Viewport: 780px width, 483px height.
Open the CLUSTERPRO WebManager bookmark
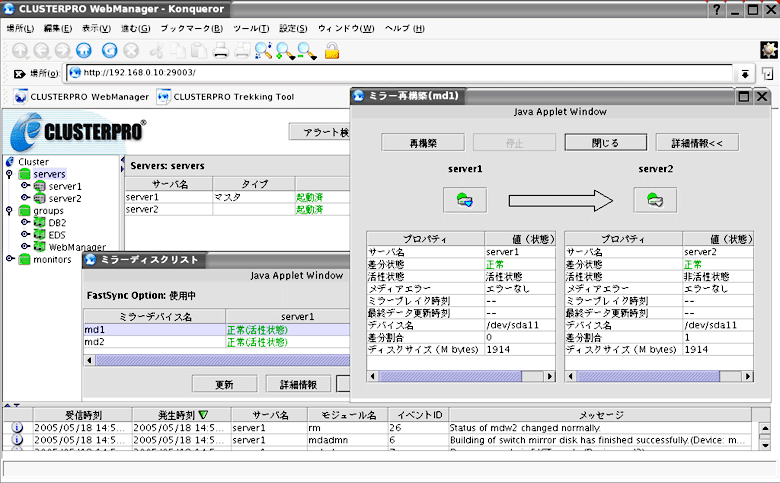[x=82, y=97]
